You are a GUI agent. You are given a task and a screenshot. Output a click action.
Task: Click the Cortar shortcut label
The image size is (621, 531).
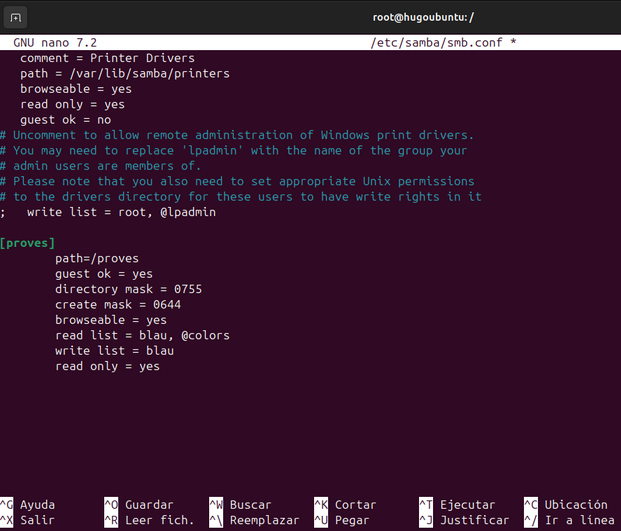click(355, 505)
